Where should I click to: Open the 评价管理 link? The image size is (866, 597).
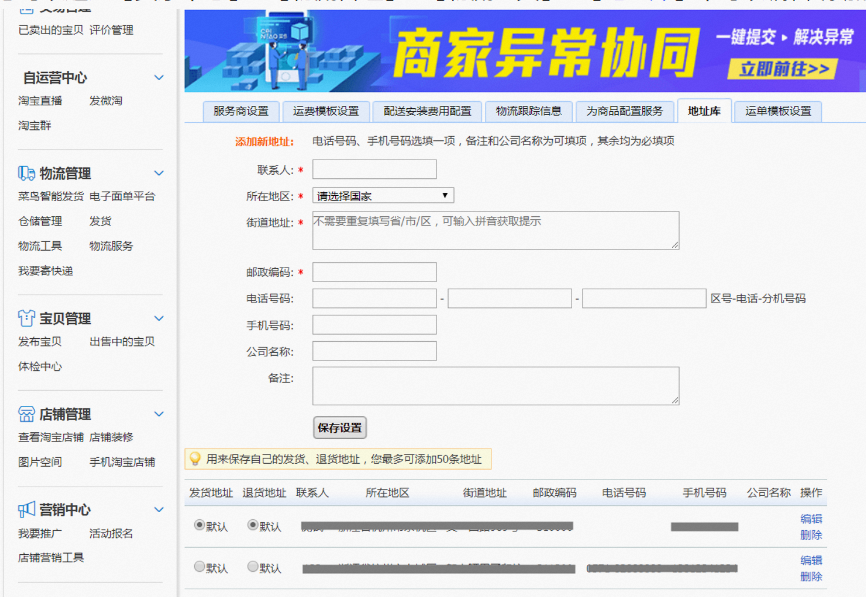(x=112, y=30)
